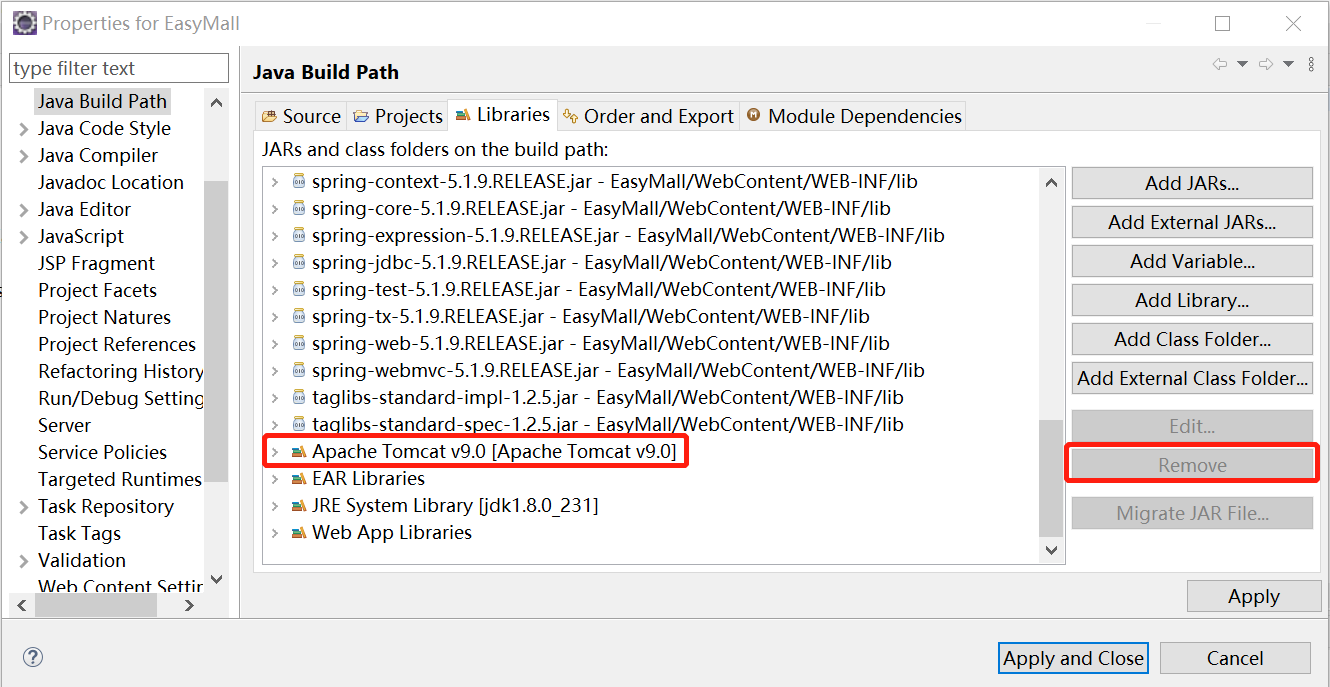Screen dimensions: 1330x687
Task: Expand the Java Code Style sidebar section
Action: coord(22,128)
